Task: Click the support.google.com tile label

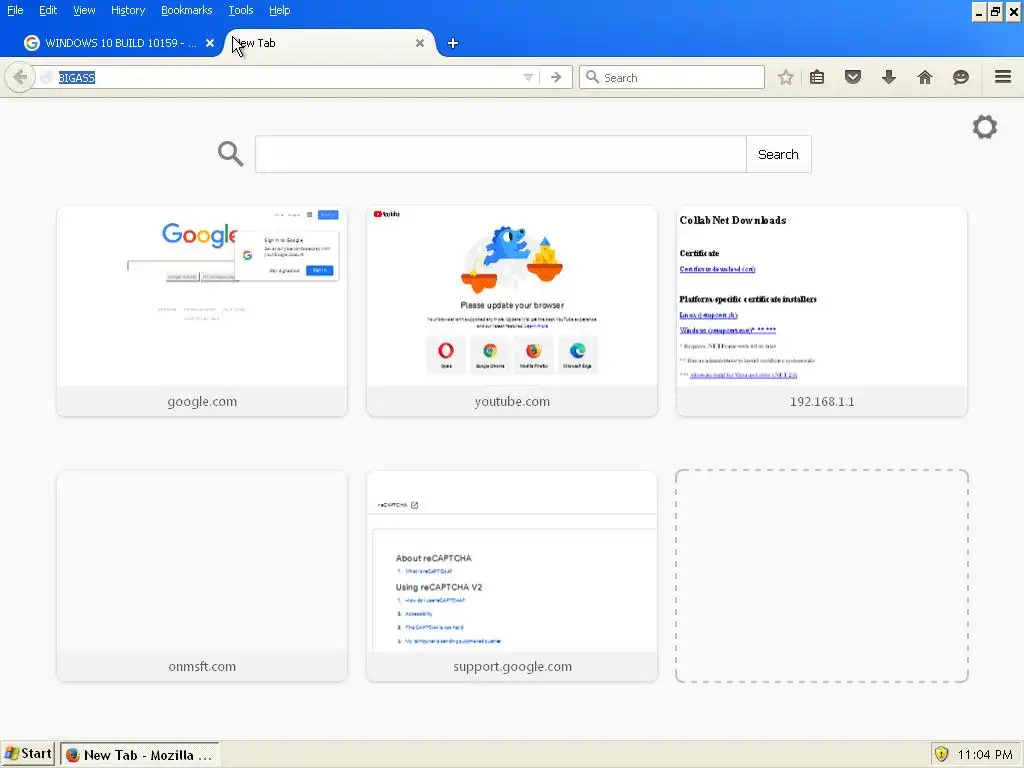Action: [x=512, y=666]
